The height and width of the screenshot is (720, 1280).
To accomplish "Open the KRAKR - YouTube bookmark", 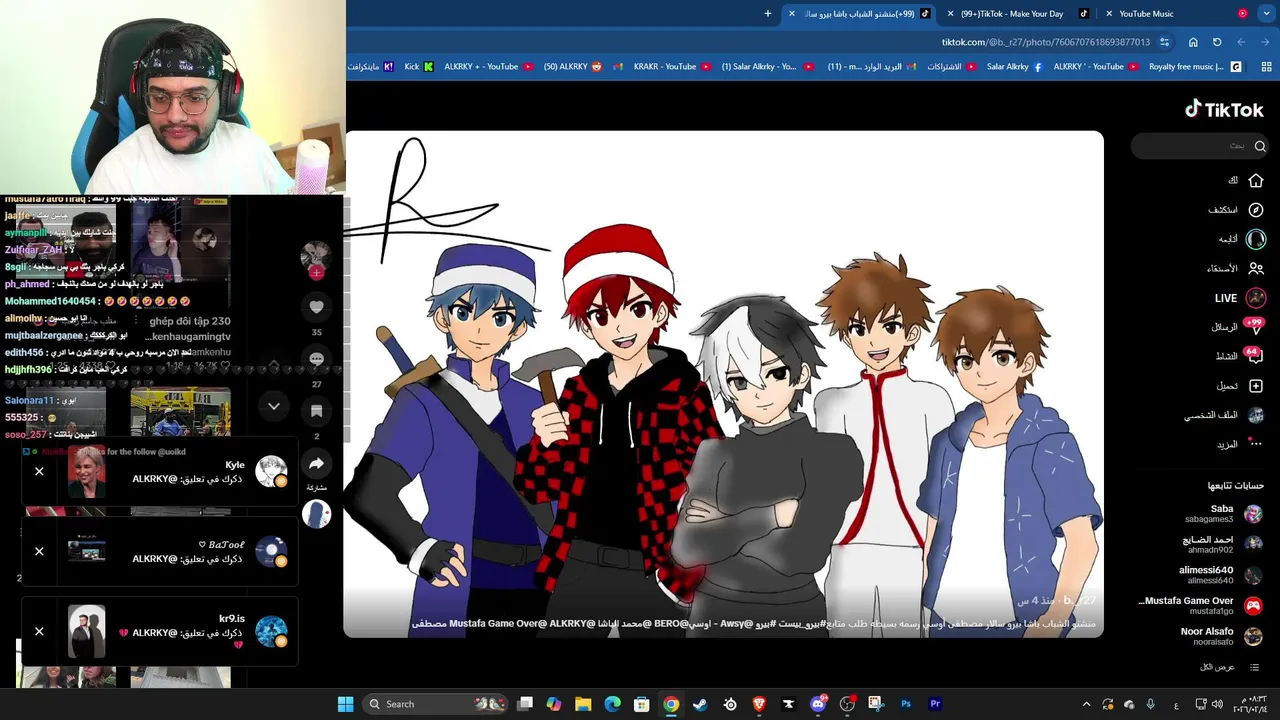I will tap(672, 67).
